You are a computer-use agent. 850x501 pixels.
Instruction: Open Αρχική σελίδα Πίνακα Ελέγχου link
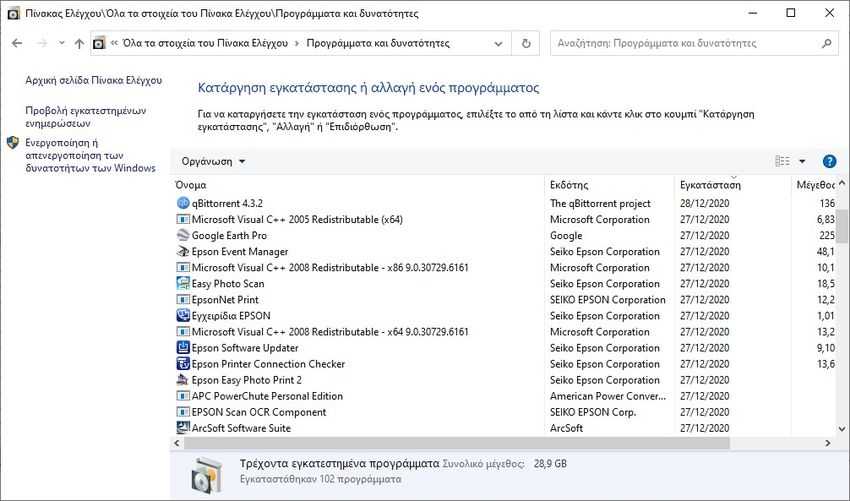[x=94, y=80]
